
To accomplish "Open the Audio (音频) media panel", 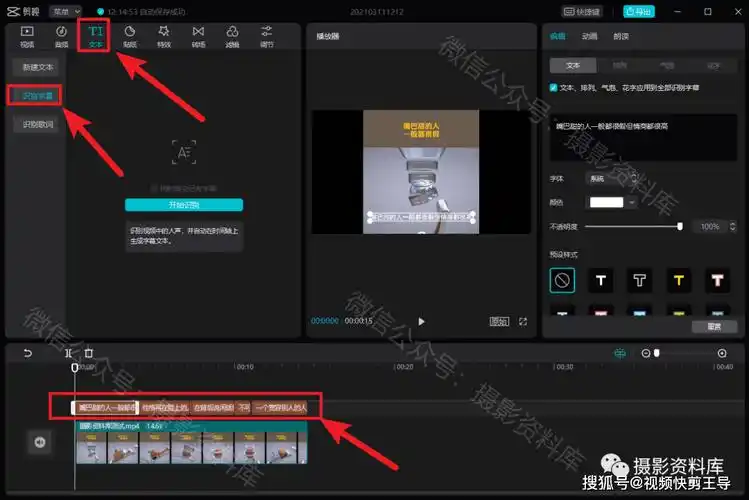I will click(61, 37).
